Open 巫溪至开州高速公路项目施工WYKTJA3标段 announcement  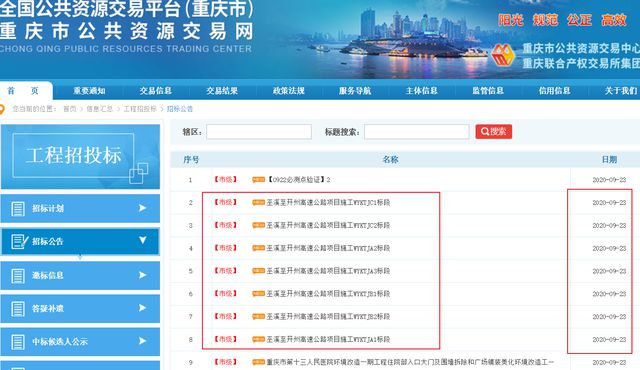(328, 271)
